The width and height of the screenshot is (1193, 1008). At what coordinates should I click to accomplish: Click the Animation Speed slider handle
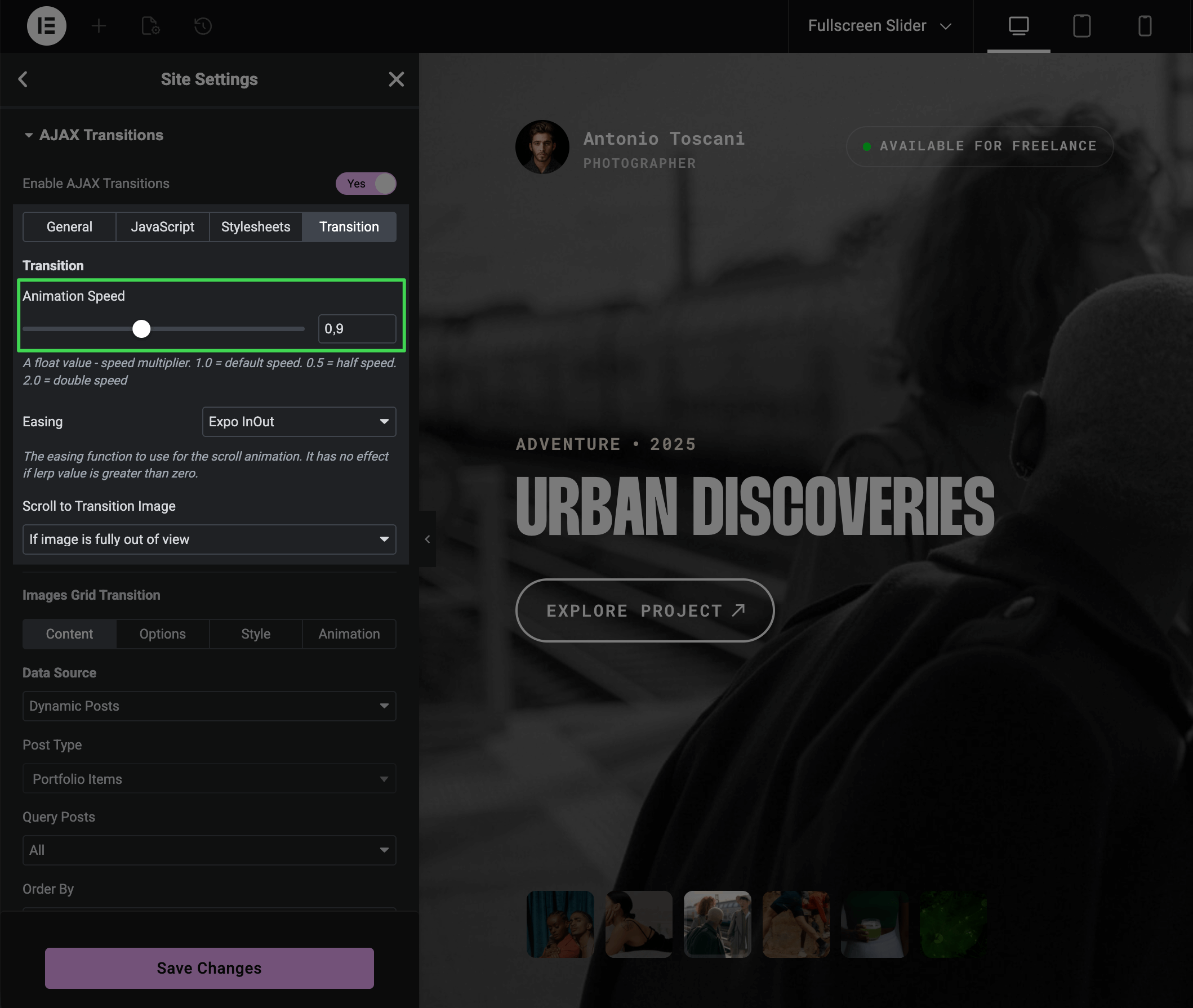[x=141, y=328]
